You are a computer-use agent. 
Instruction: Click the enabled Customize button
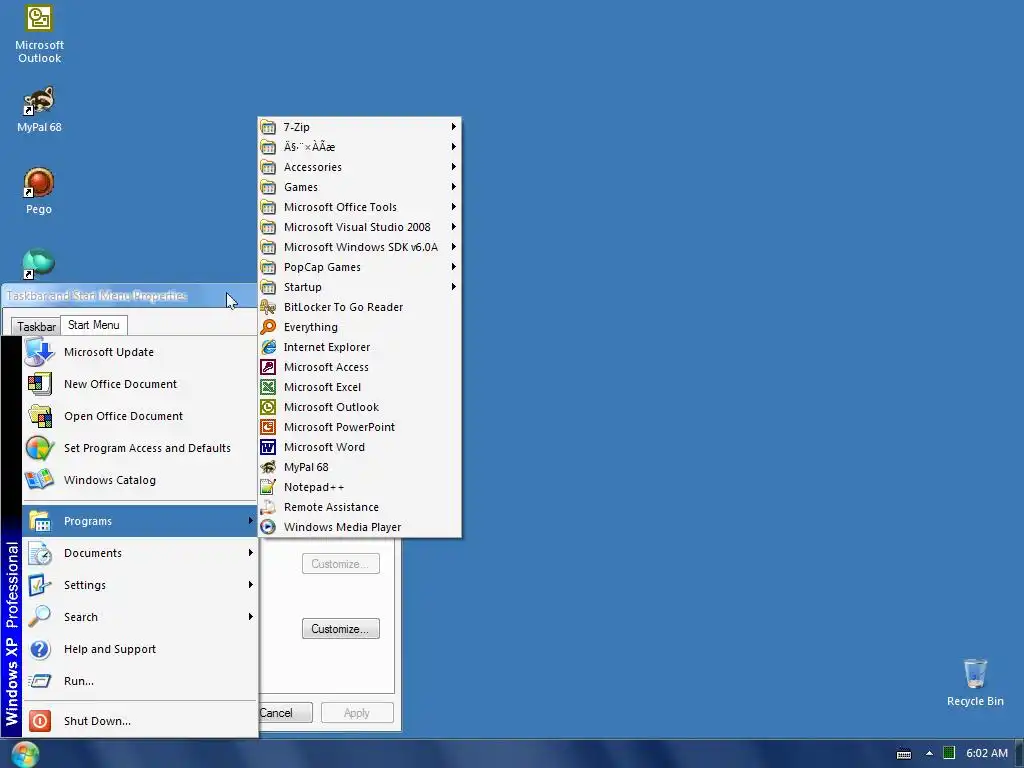pos(340,629)
